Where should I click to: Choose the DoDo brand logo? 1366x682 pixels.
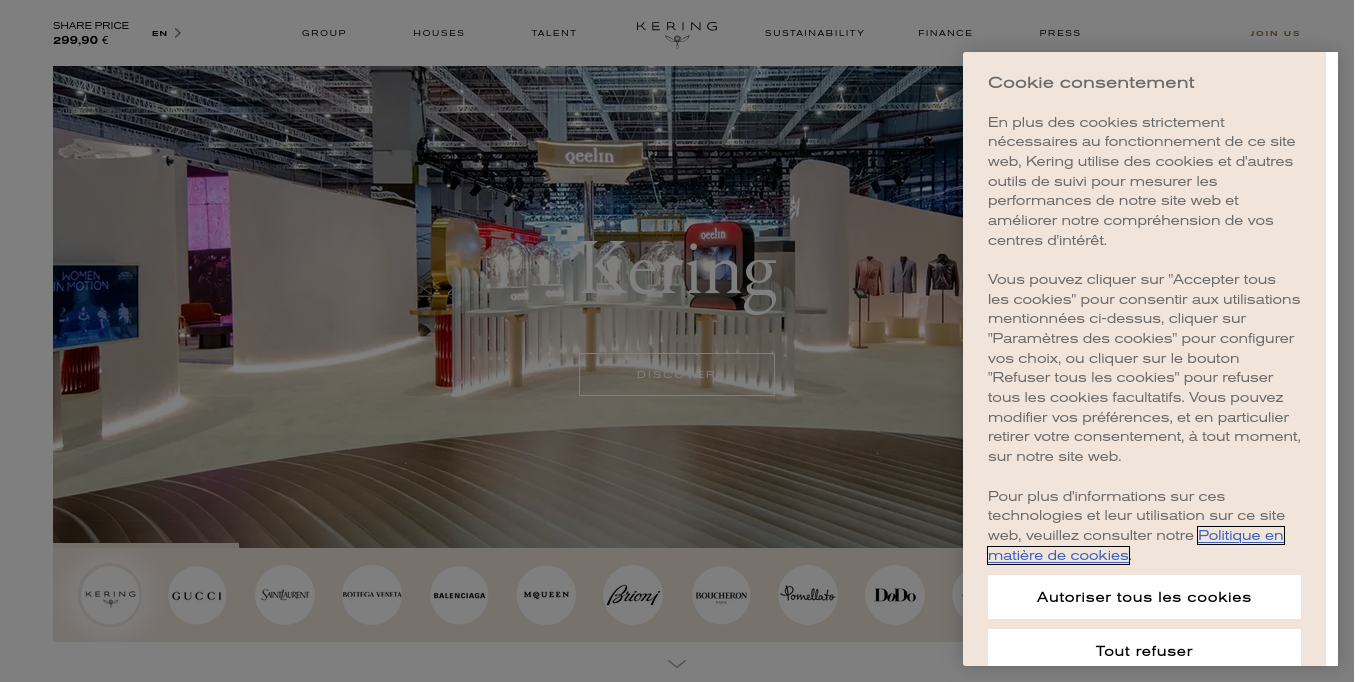point(895,595)
